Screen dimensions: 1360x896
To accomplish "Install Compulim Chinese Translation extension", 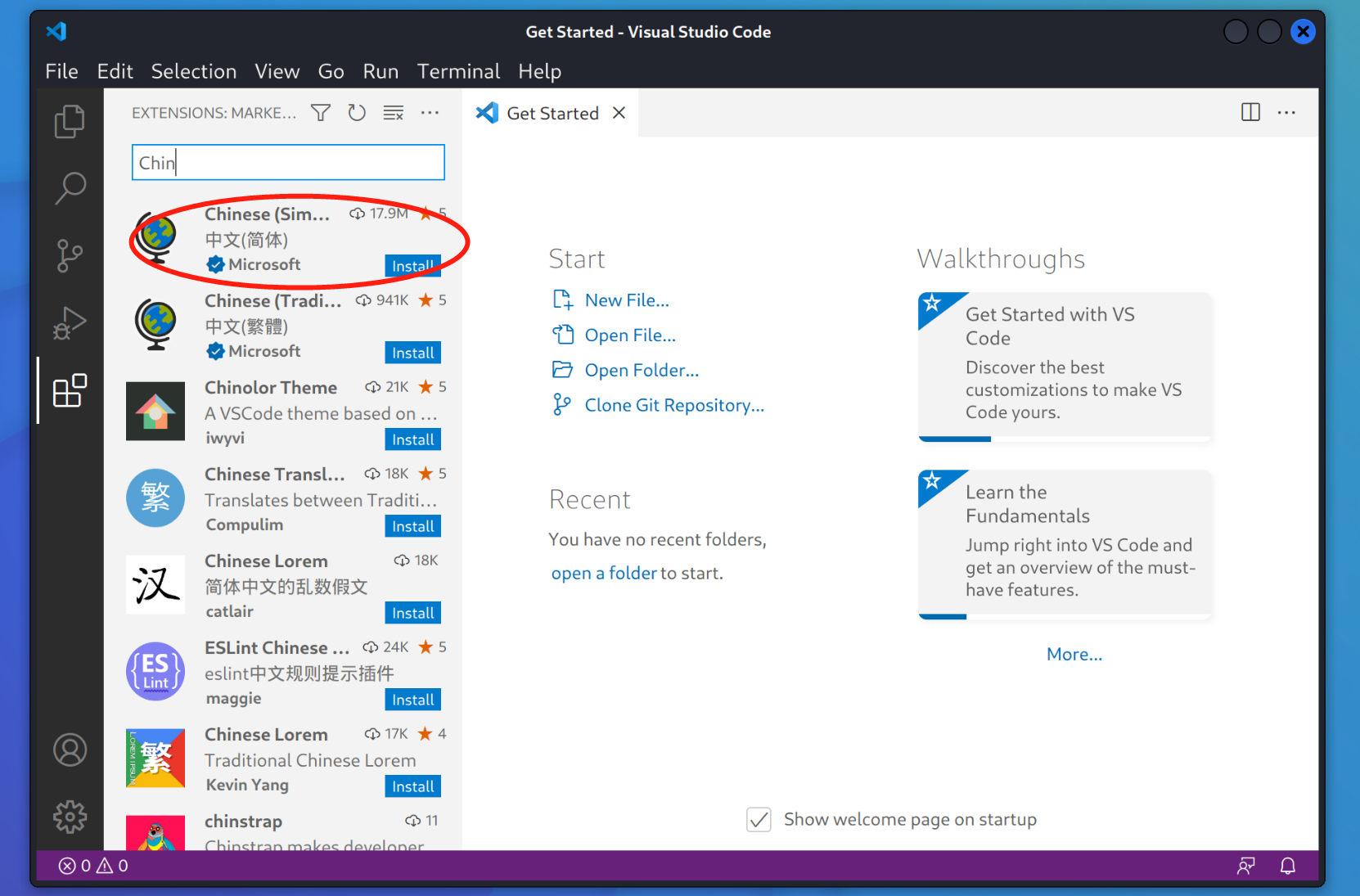I will point(412,526).
